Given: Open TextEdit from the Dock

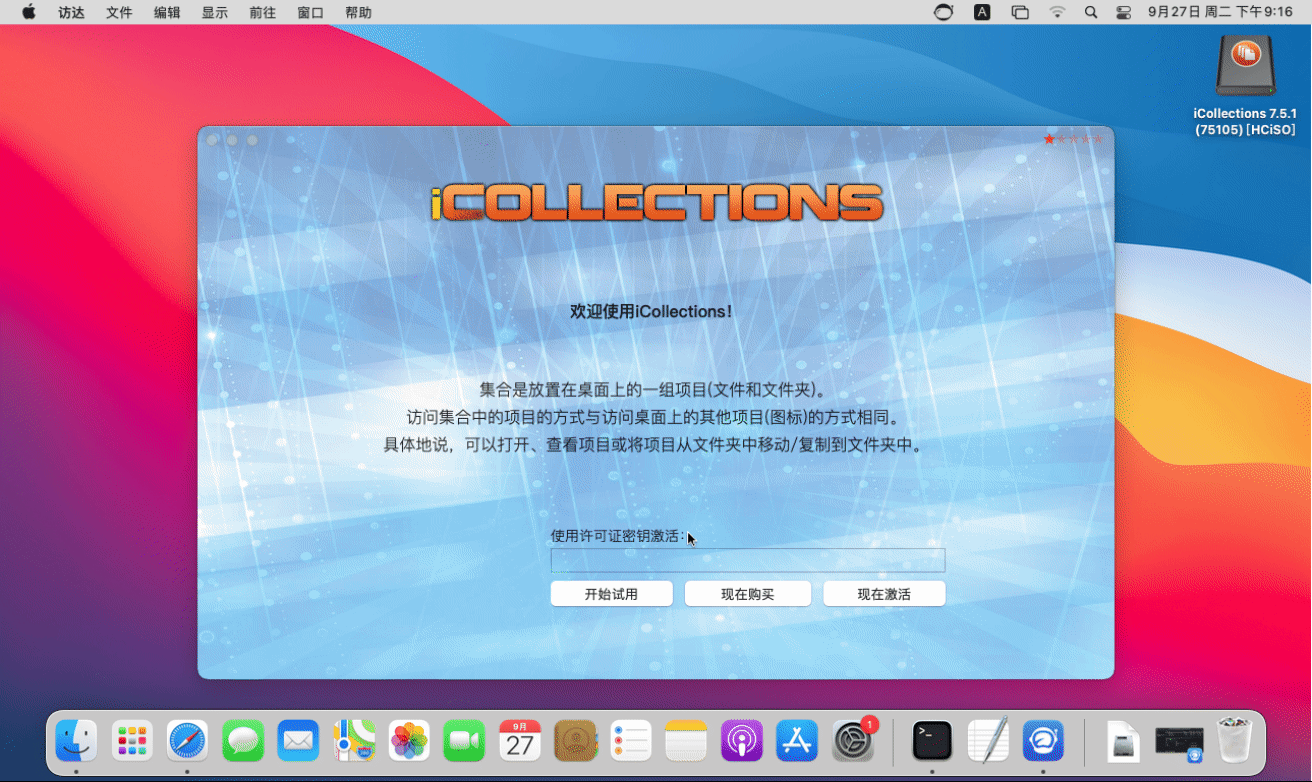Looking at the screenshot, I should tap(988, 741).
